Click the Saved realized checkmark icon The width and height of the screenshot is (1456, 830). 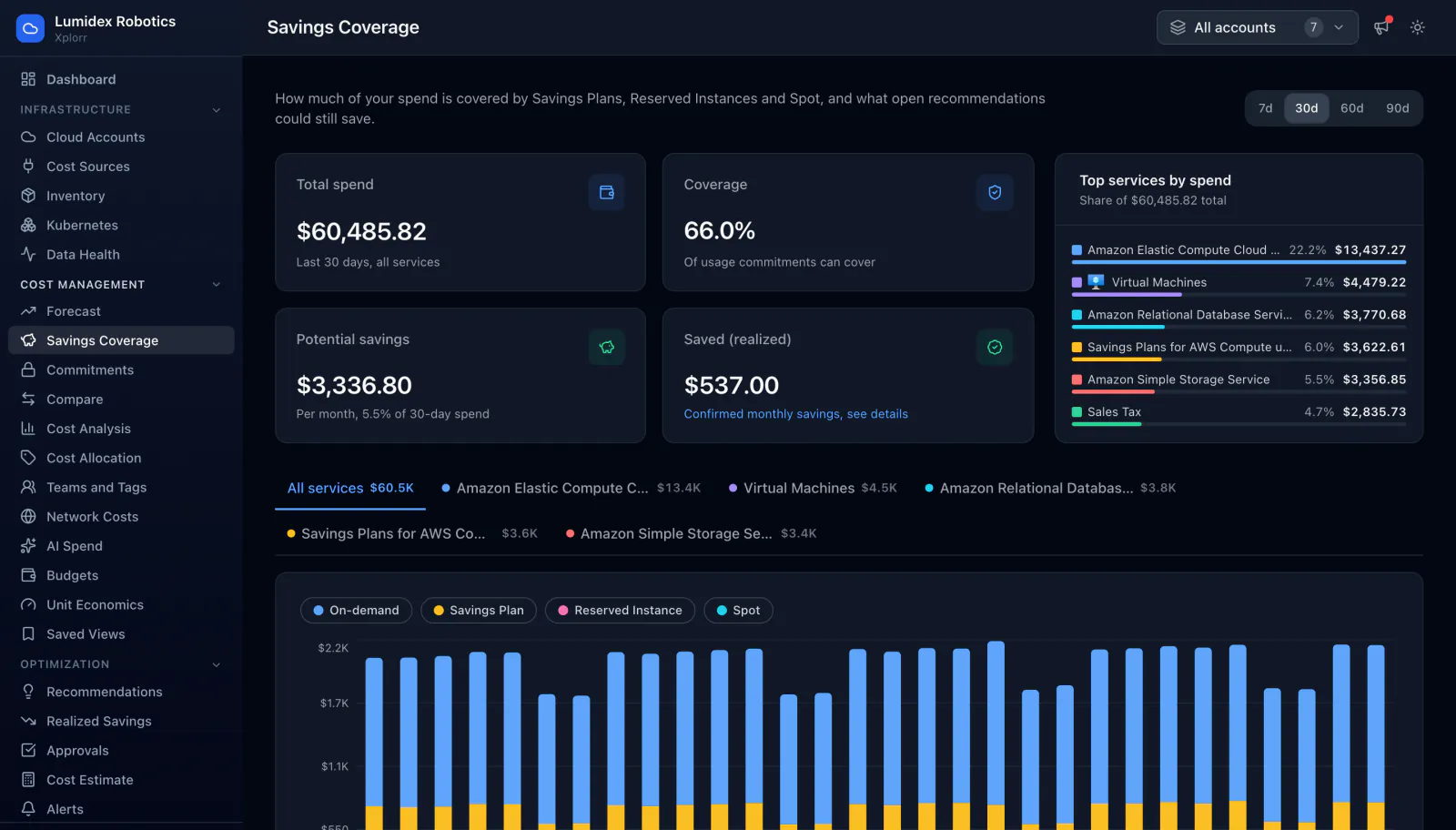pyautogui.click(x=995, y=347)
